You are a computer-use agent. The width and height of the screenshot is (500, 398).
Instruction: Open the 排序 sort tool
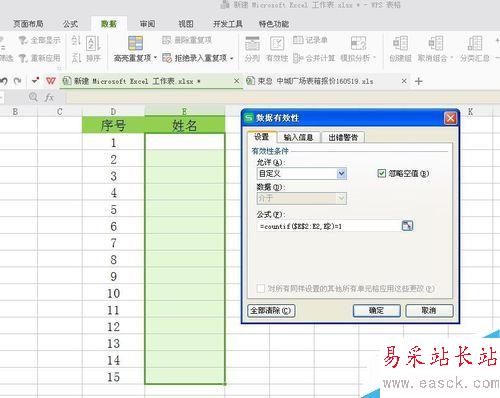pos(93,49)
